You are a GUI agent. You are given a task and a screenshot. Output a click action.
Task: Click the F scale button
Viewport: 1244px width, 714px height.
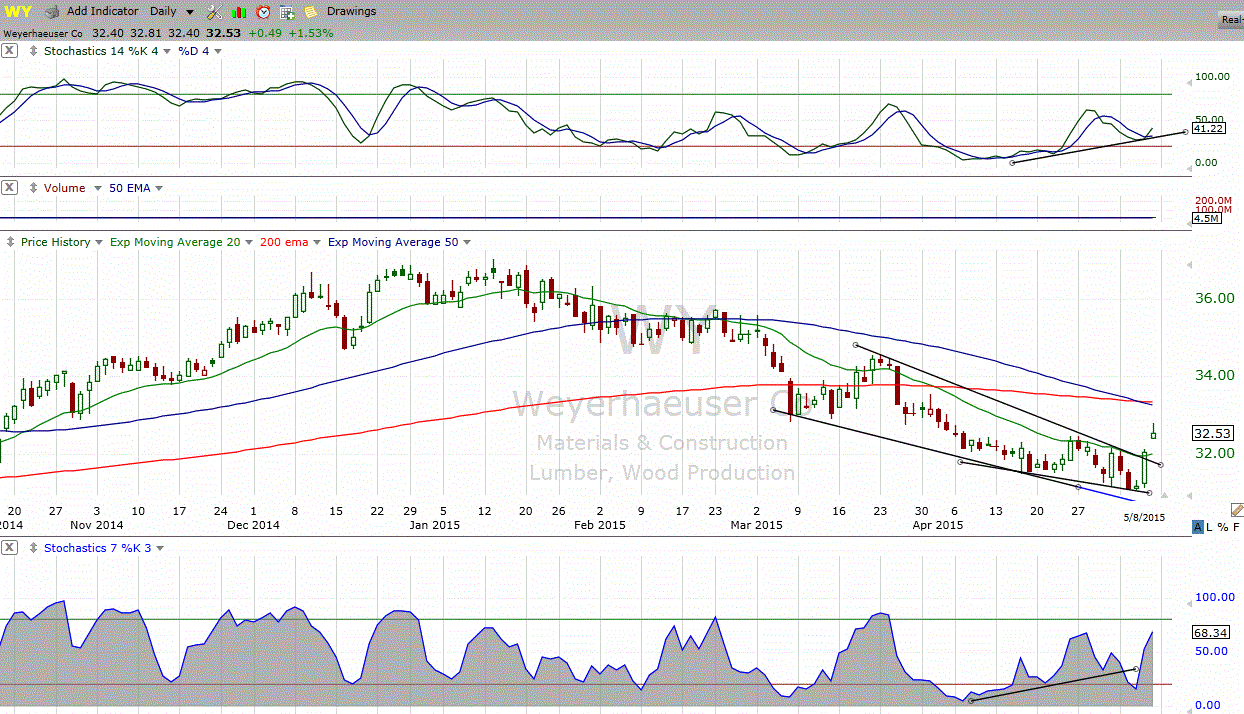click(x=1237, y=527)
